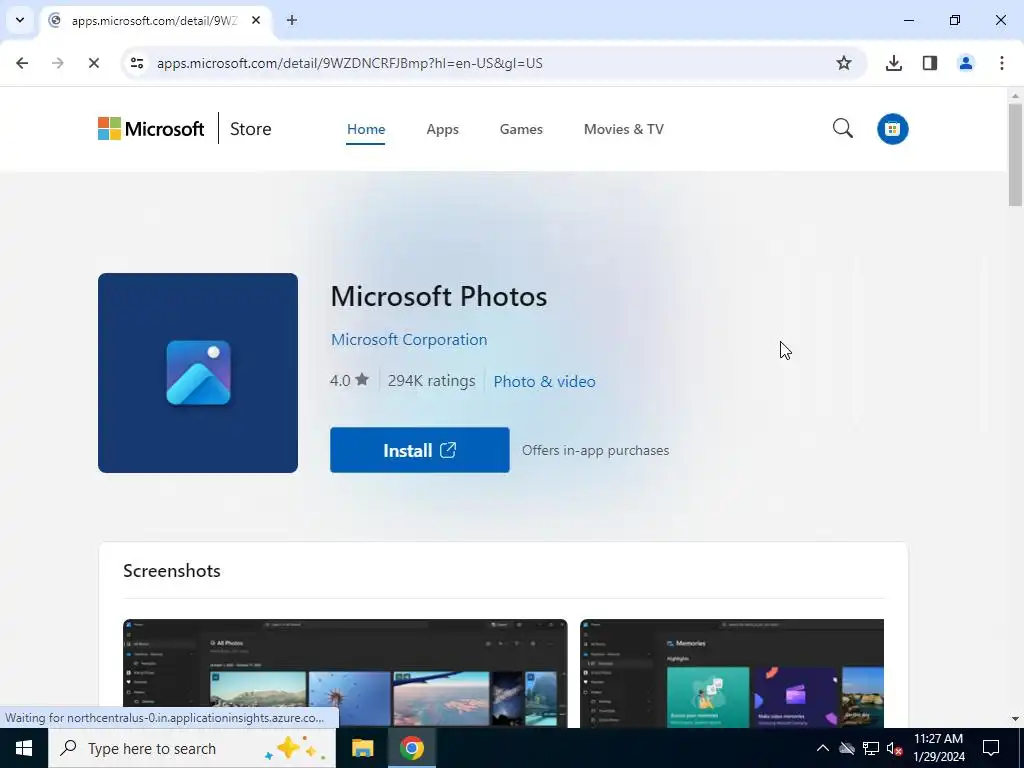Open the Photo & video category link

[x=544, y=381]
